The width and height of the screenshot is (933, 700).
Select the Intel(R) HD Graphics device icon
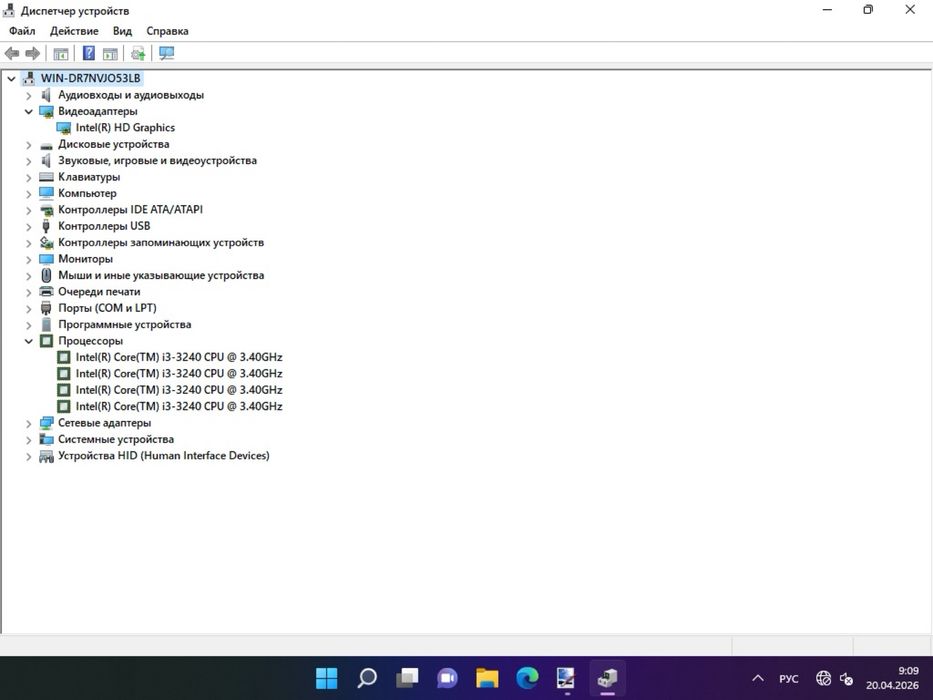click(x=64, y=128)
